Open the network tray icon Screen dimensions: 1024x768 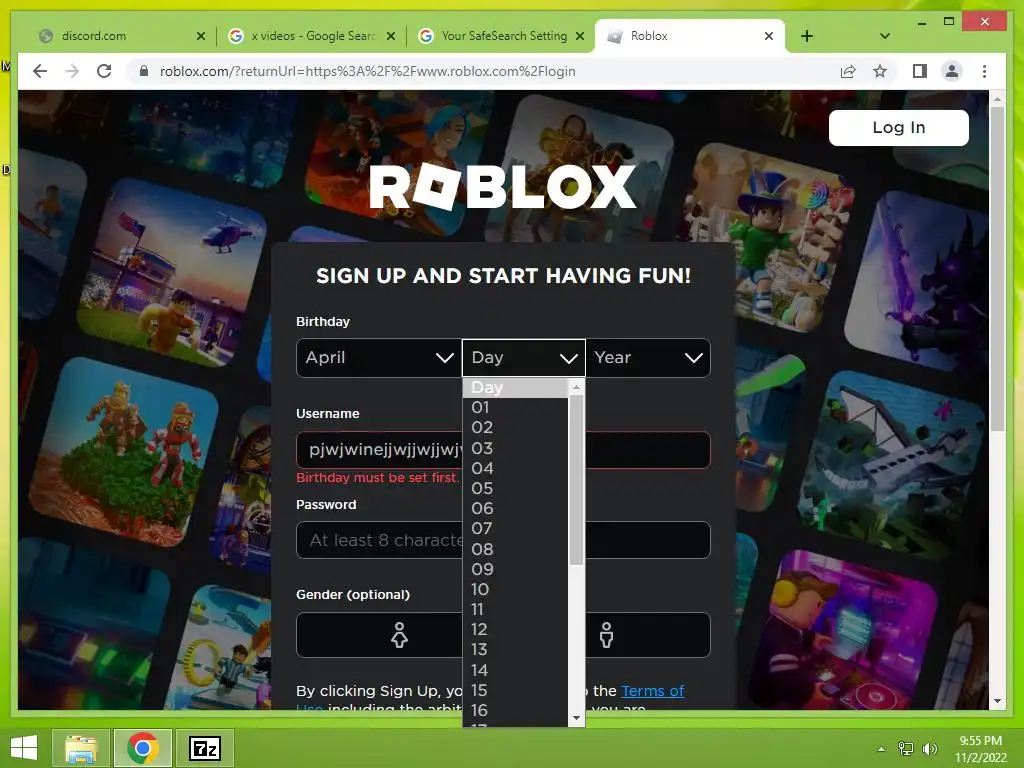pos(905,749)
